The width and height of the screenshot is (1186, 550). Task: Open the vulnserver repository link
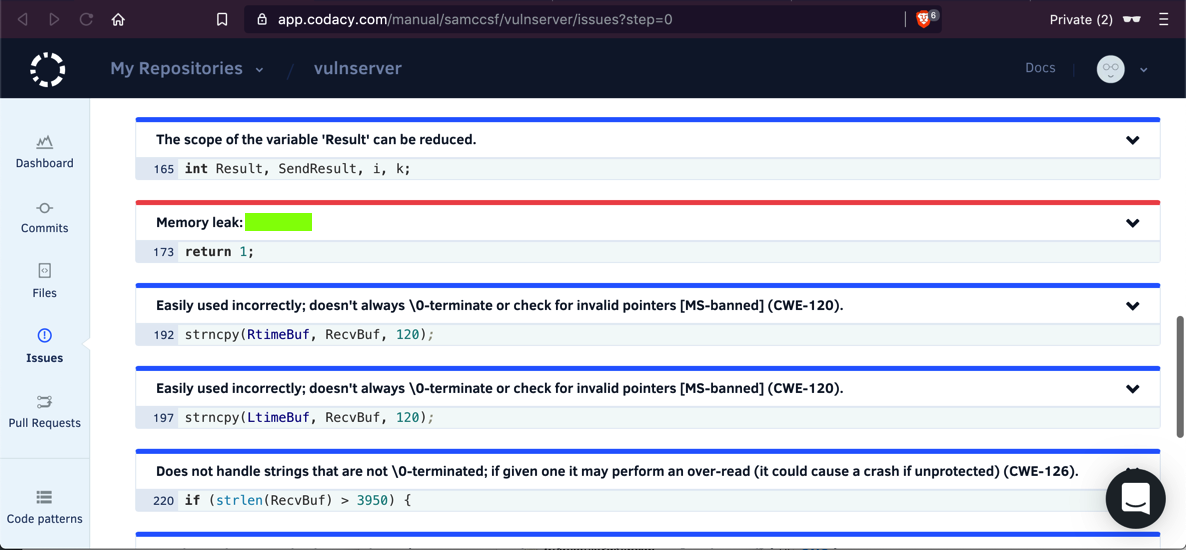358,69
